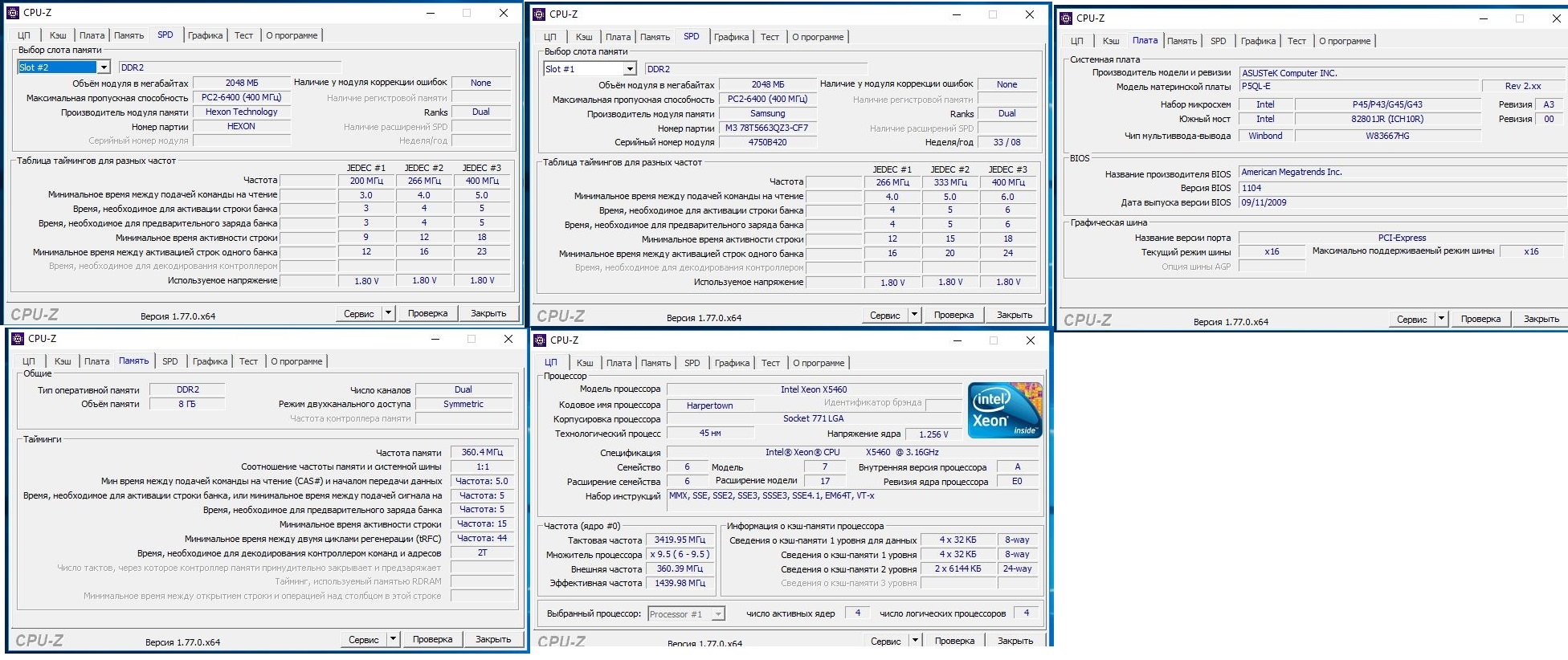Click the serial number 4750B420
The width and height of the screenshot is (1568, 660).
[x=768, y=142]
